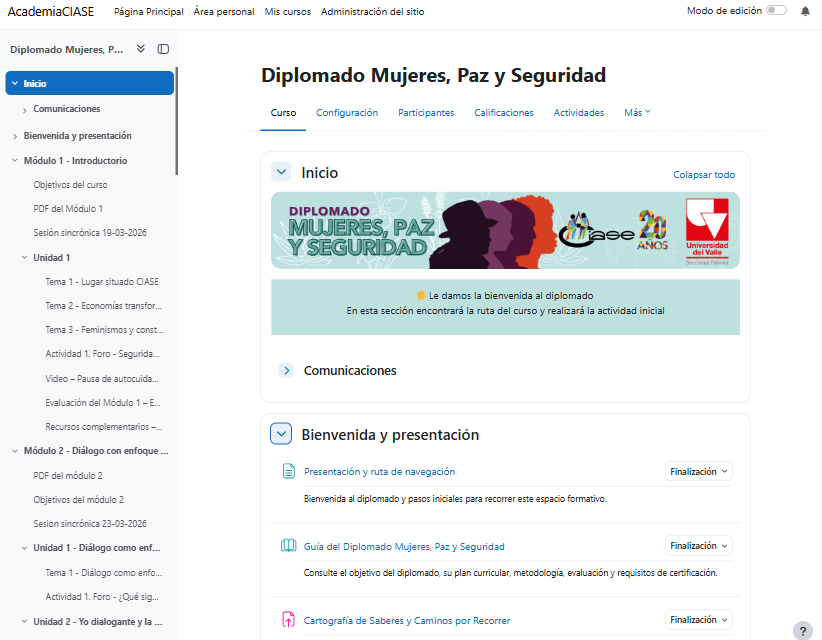
Task: Close the course index drawer icon
Action: [x=163, y=49]
